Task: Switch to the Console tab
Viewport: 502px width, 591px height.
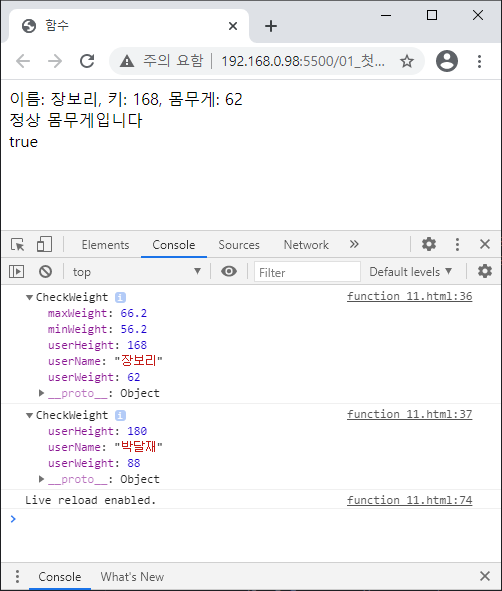Action: (x=174, y=245)
